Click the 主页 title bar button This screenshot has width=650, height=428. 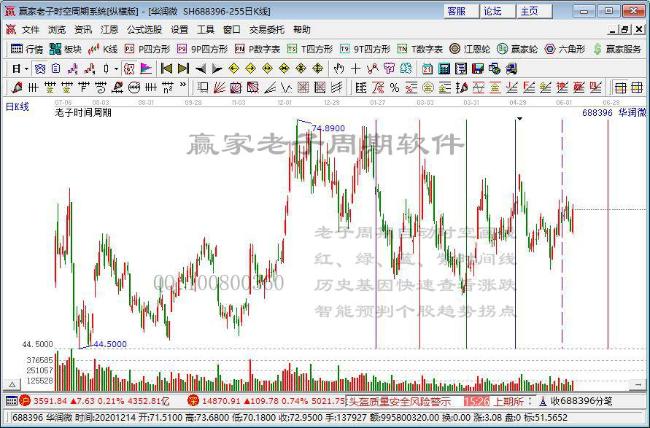pos(534,11)
